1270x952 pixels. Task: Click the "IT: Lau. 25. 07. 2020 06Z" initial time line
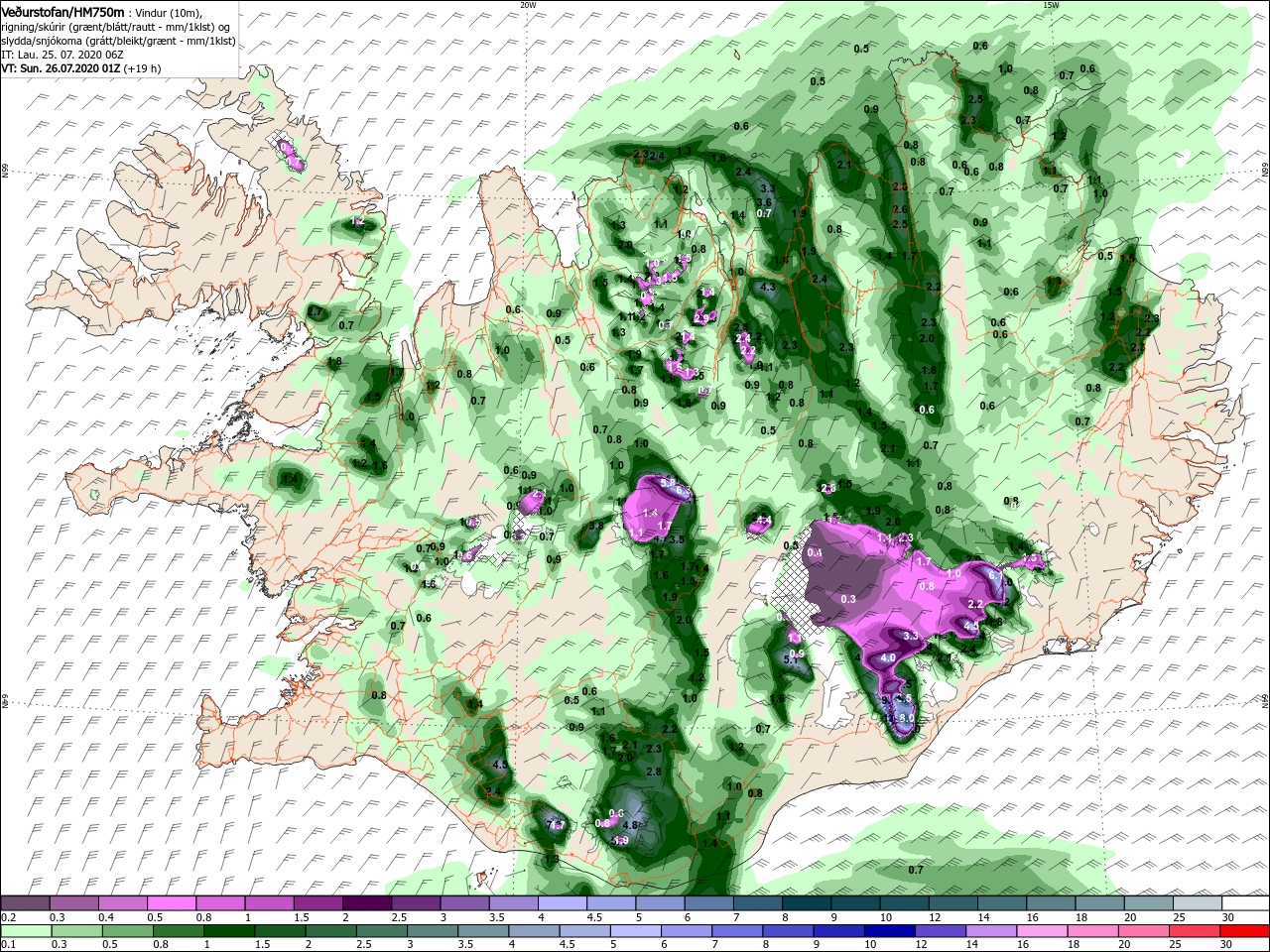(x=62, y=55)
